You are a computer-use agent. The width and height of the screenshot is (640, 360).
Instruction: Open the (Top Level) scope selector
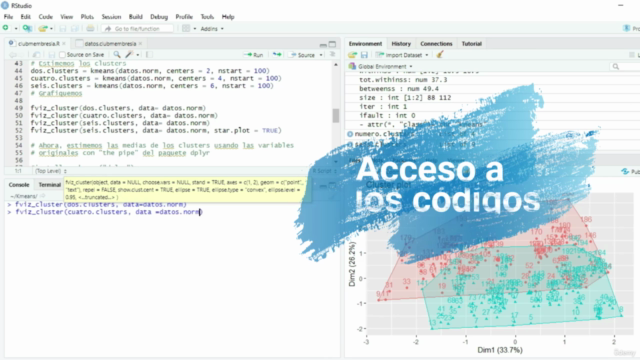click(50, 171)
